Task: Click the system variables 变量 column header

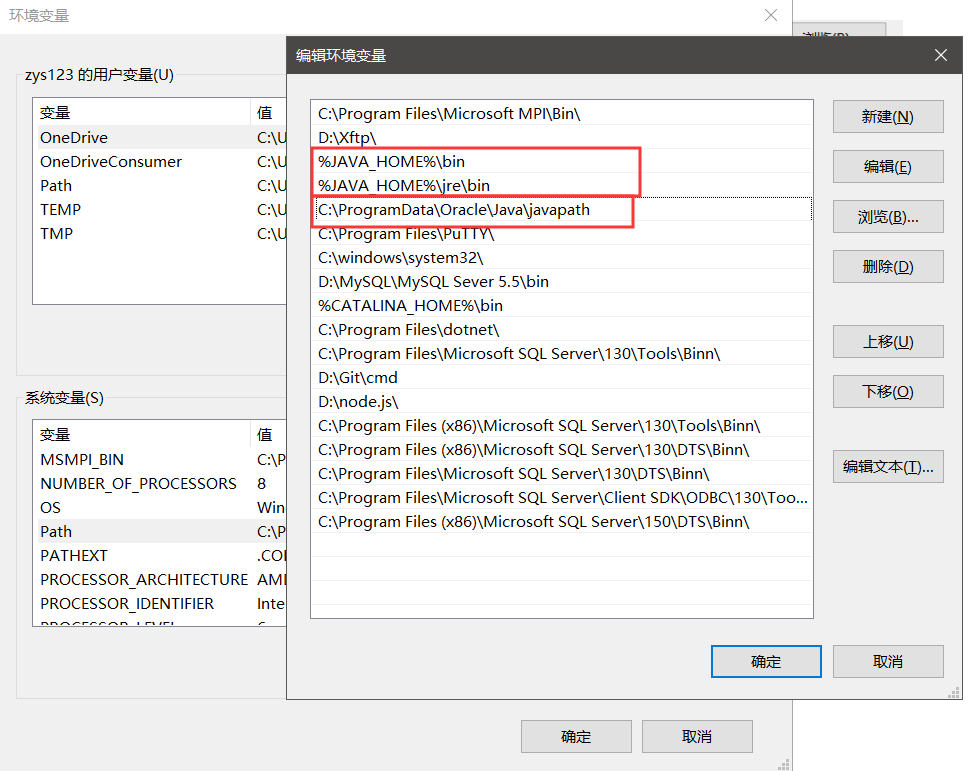Action: (142, 435)
